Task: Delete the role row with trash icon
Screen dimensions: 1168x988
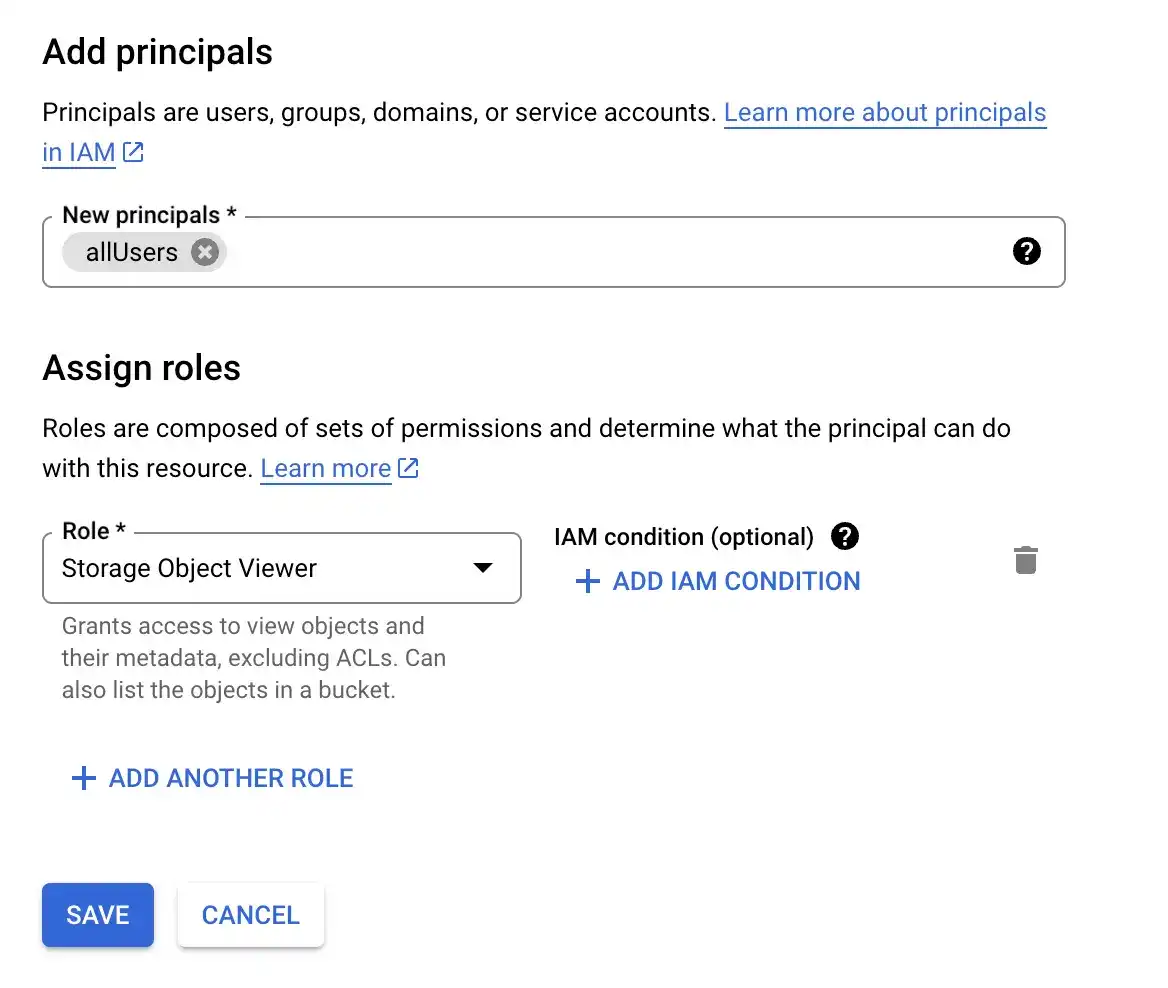Action: pyautogui.click(x=1026, y=560)
